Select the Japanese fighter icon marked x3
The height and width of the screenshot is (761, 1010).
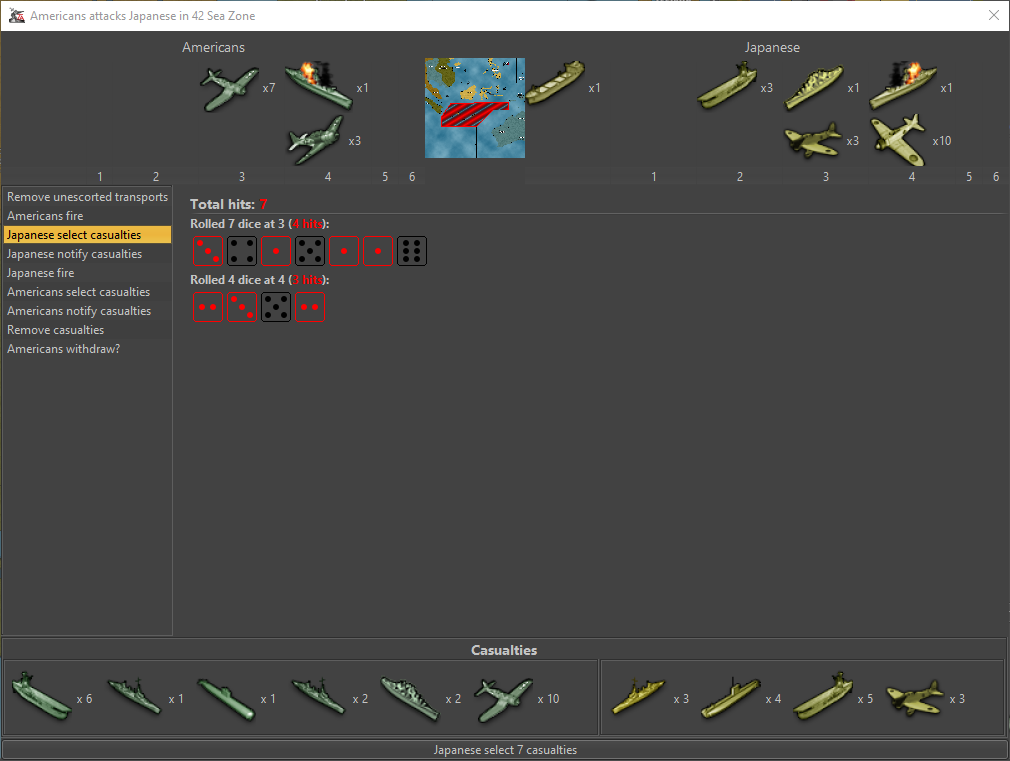click(813, 140)
